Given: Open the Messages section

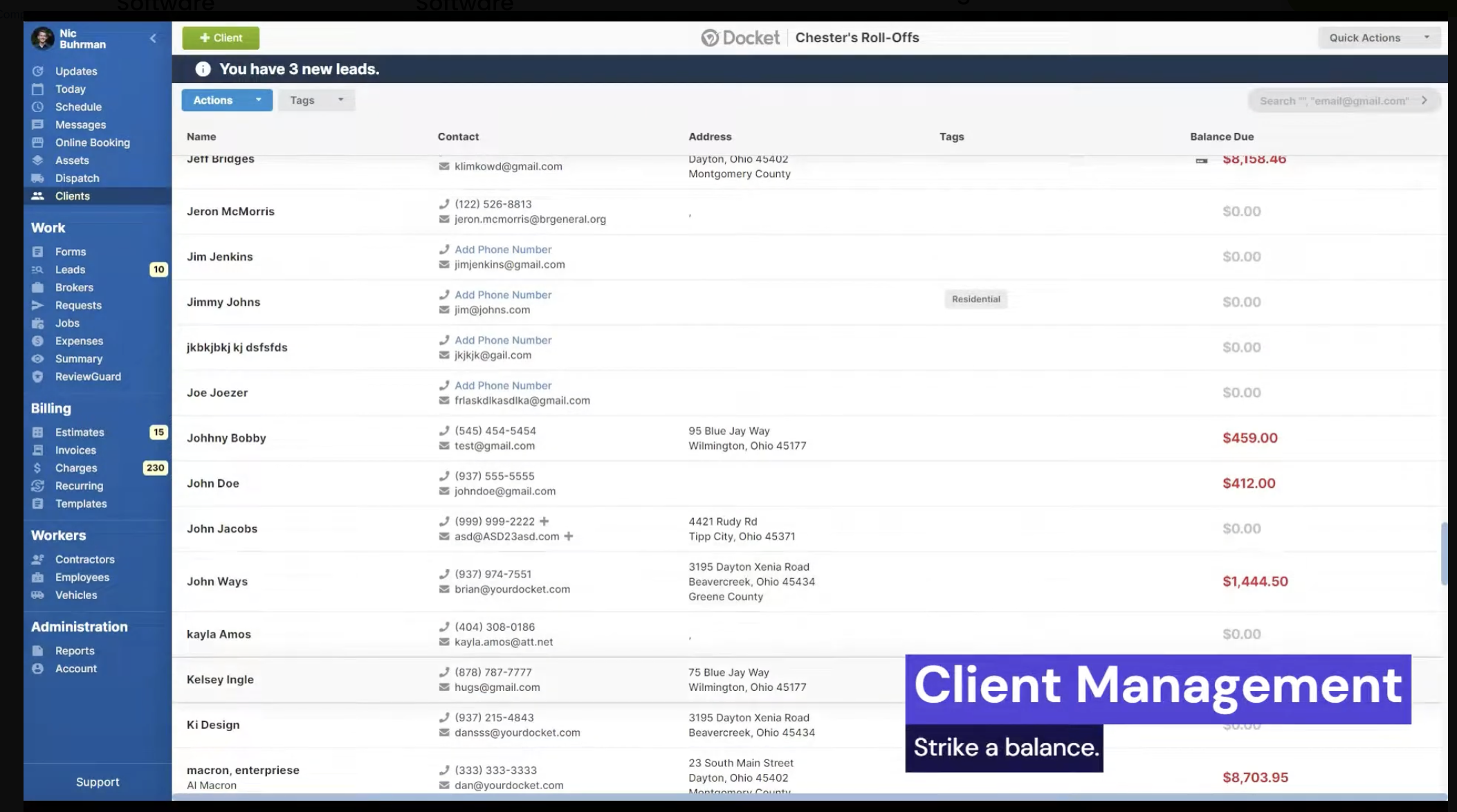Looking at the screenshot, I should 80,124.
